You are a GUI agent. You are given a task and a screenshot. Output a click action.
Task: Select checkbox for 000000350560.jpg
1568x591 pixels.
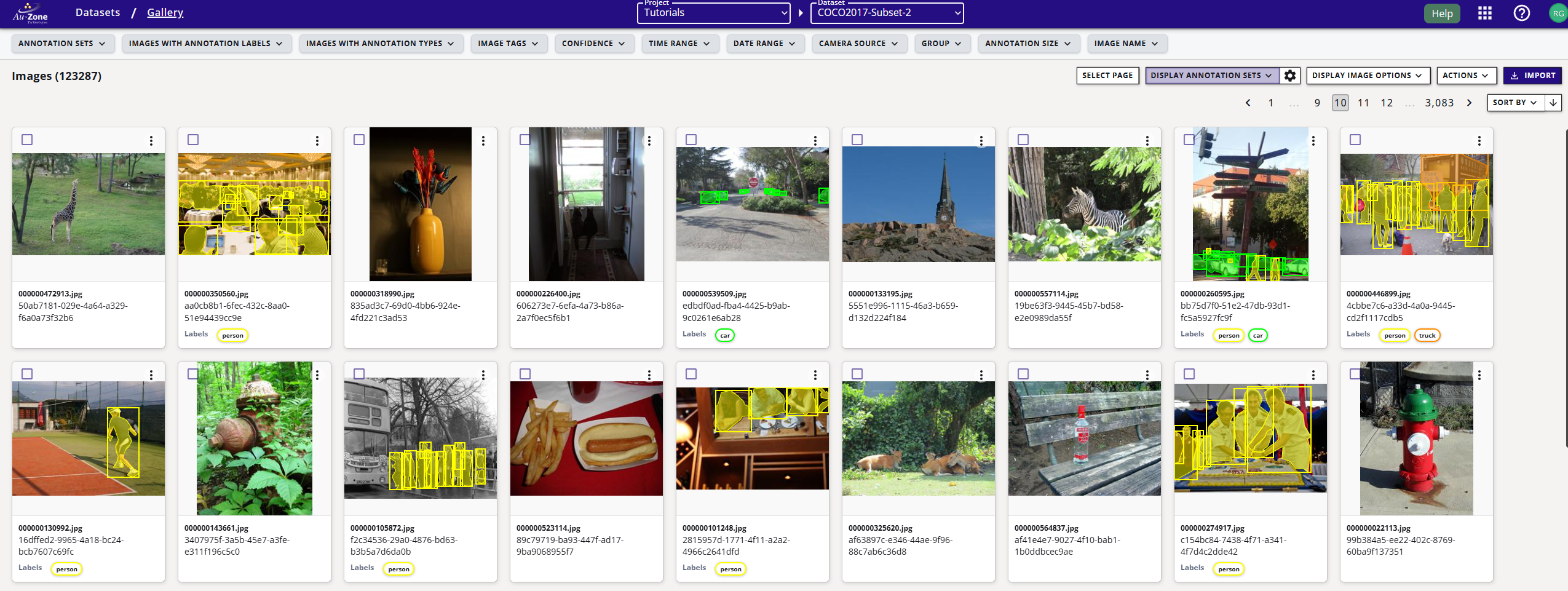(x=193, y=140)
